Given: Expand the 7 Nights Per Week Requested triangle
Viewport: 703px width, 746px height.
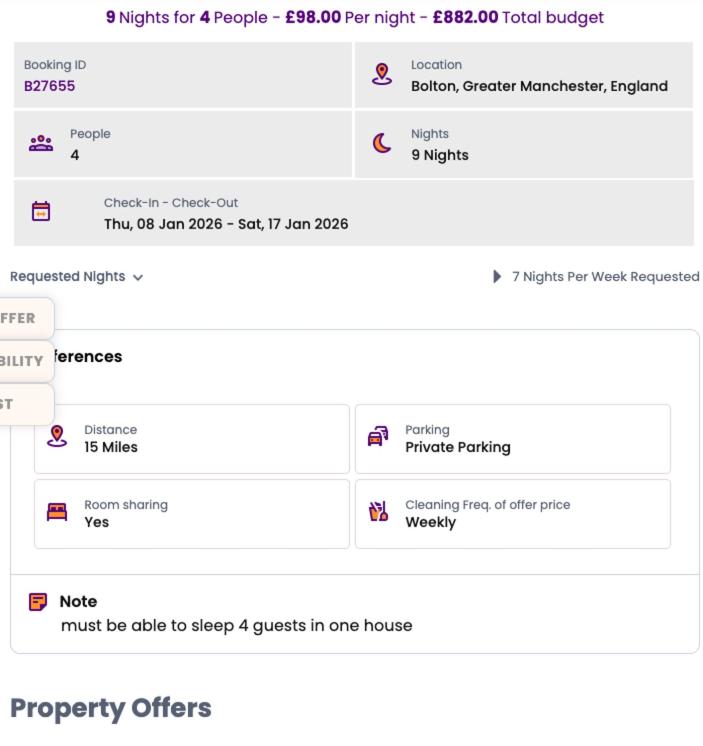Looking at the screenshot, I should click(498, 277).
